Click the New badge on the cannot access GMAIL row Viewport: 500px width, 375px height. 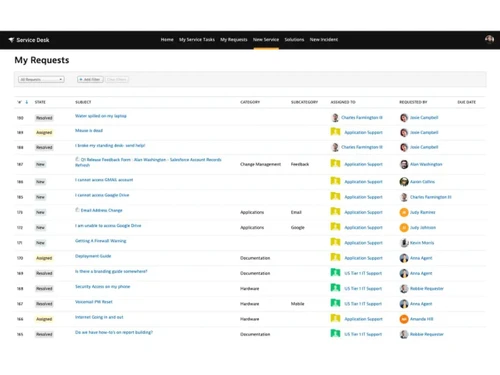40,182
